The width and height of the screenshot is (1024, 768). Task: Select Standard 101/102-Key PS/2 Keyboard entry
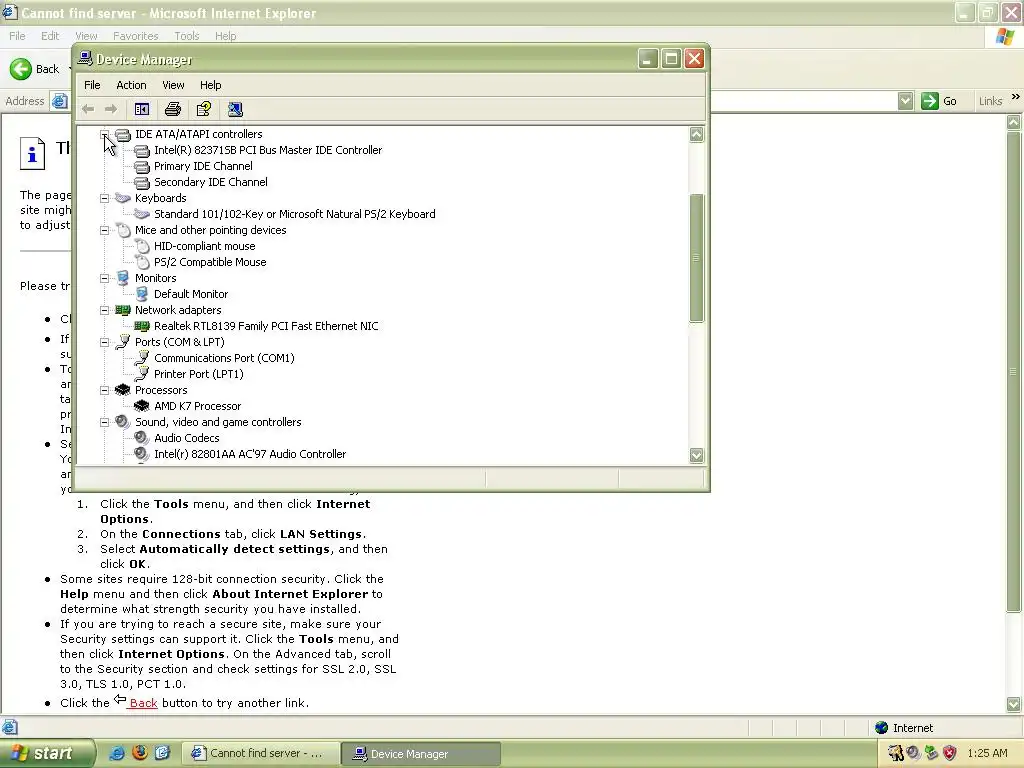click(x=295, y=214)
